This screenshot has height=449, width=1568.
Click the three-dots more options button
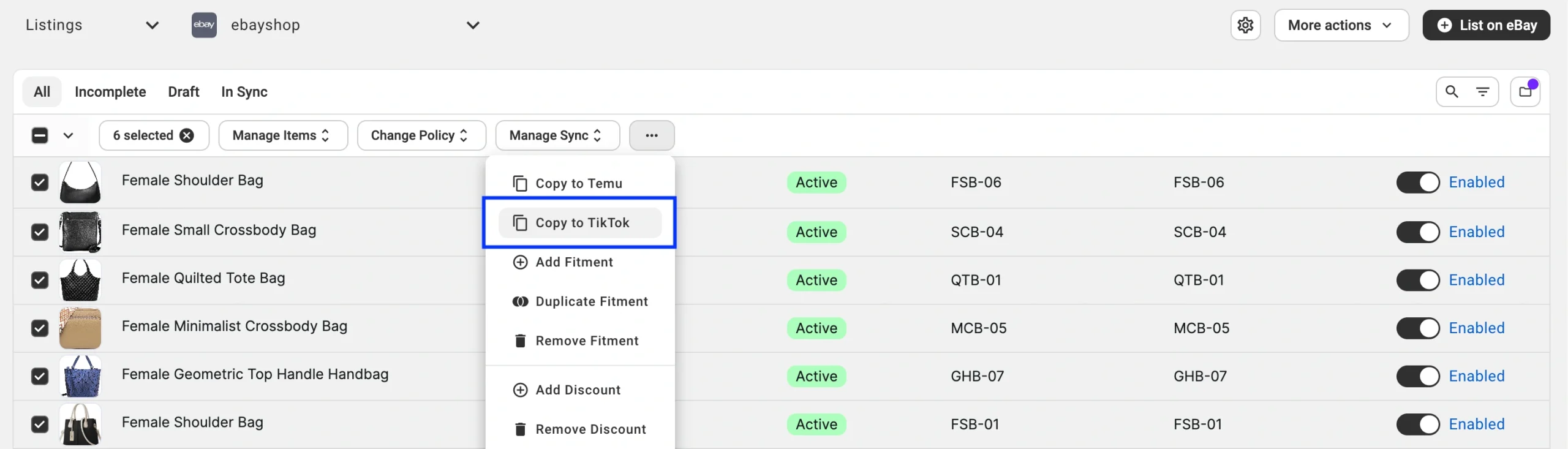pyautogui.click(x=651, y=135)
